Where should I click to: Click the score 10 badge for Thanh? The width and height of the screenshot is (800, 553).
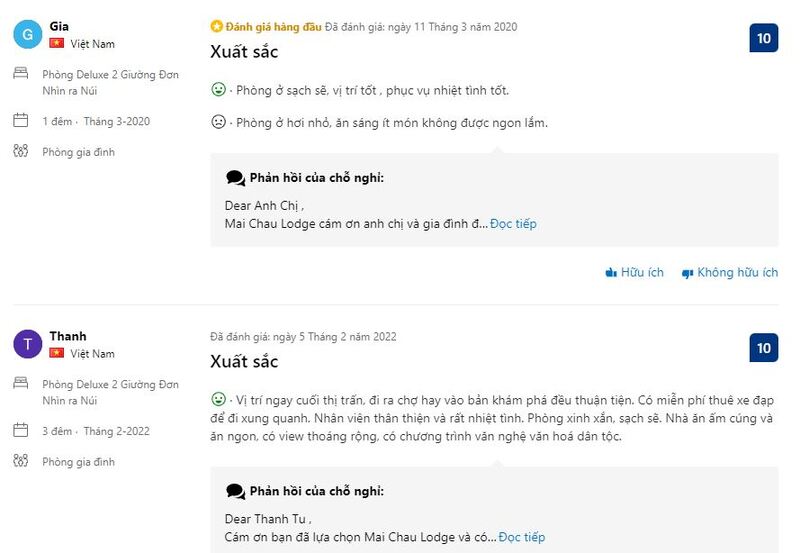(x=763, y=348)
